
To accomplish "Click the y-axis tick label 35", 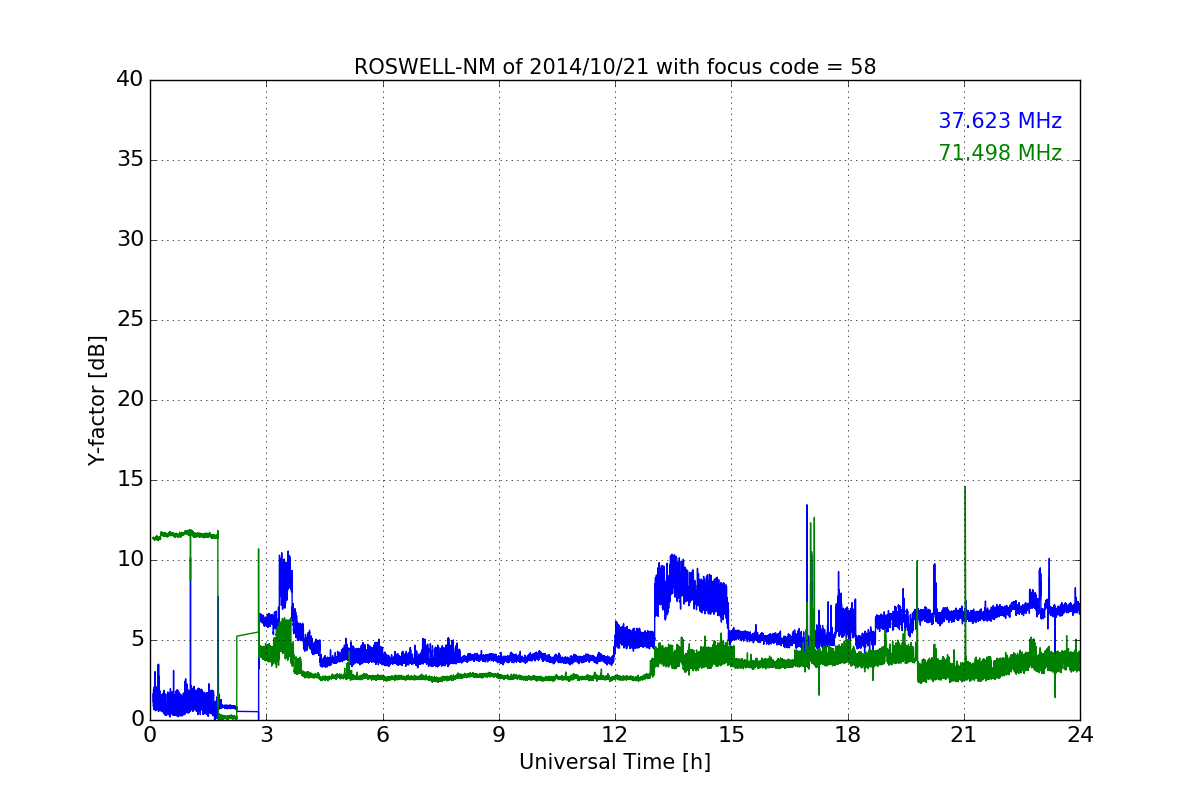I will click(129, 160).
